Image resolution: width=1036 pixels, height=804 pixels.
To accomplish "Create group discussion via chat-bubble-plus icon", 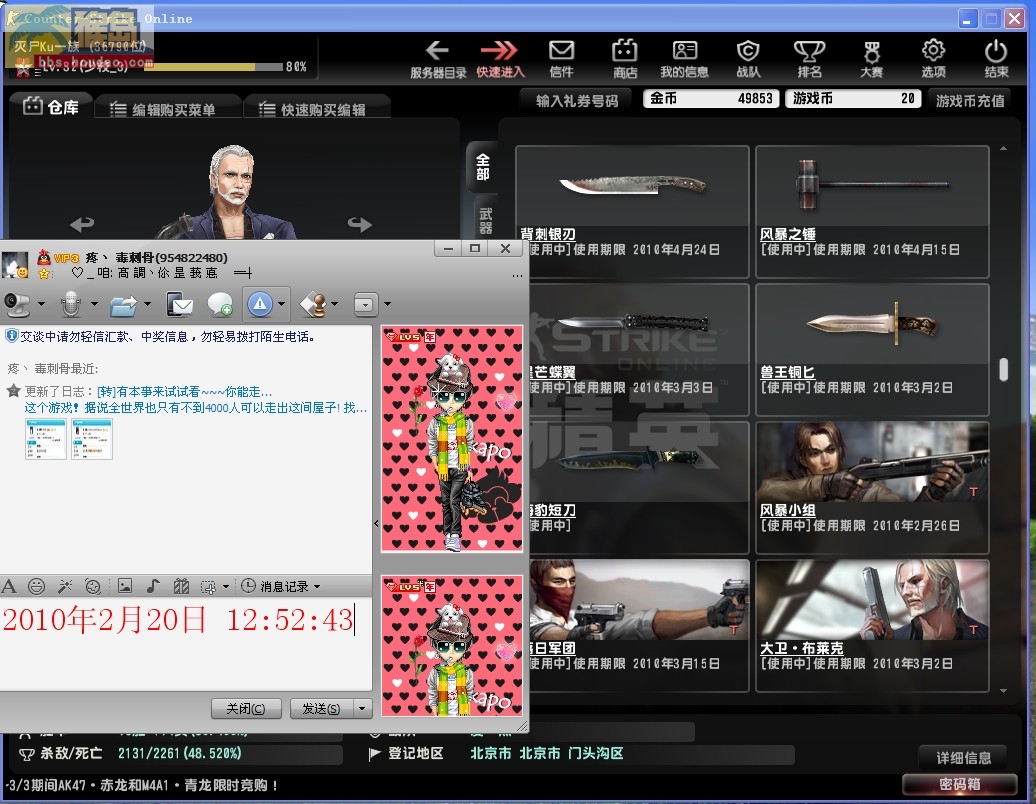I will (x=219, y=305).
